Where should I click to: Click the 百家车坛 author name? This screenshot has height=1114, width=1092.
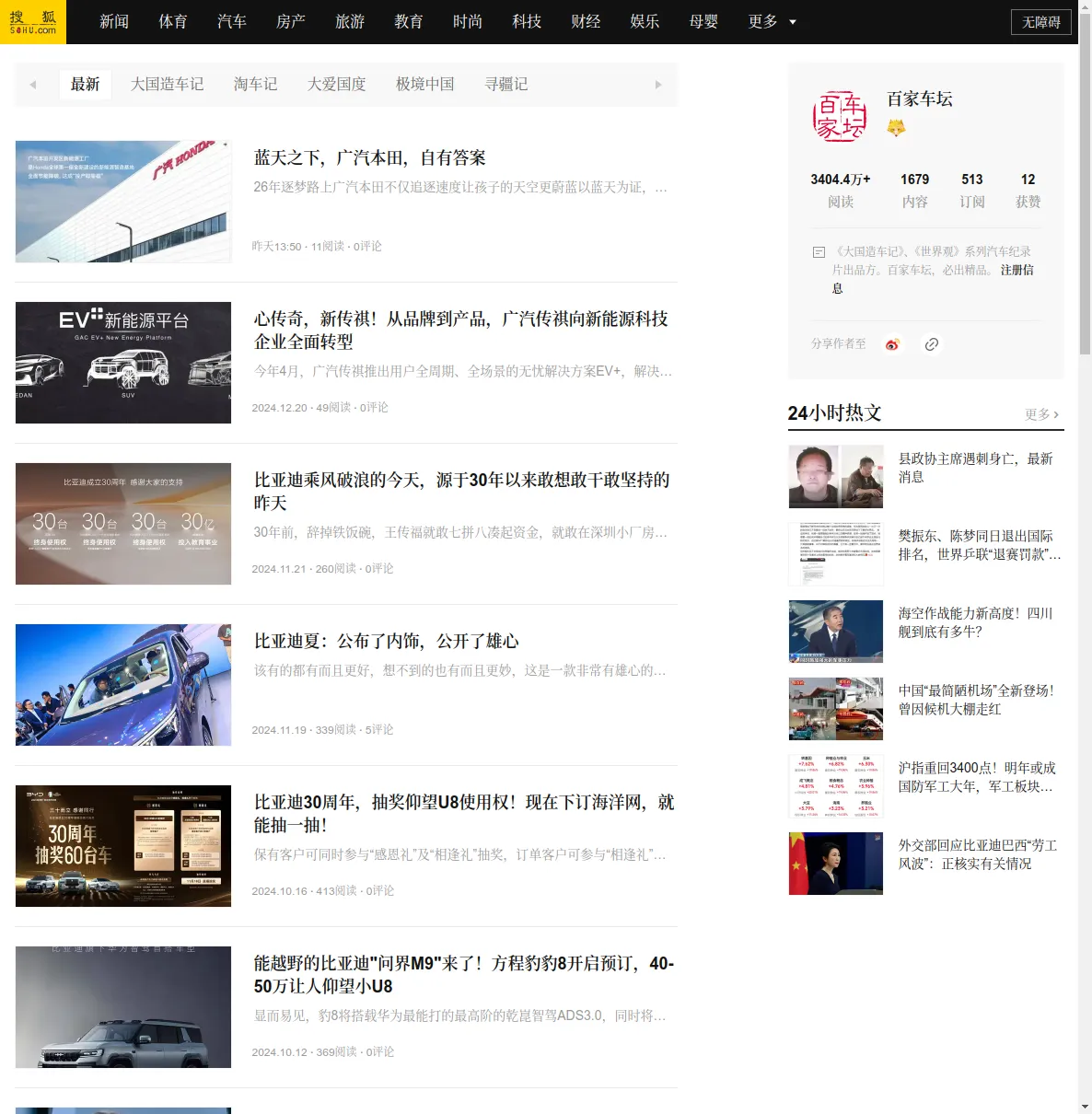920,99
